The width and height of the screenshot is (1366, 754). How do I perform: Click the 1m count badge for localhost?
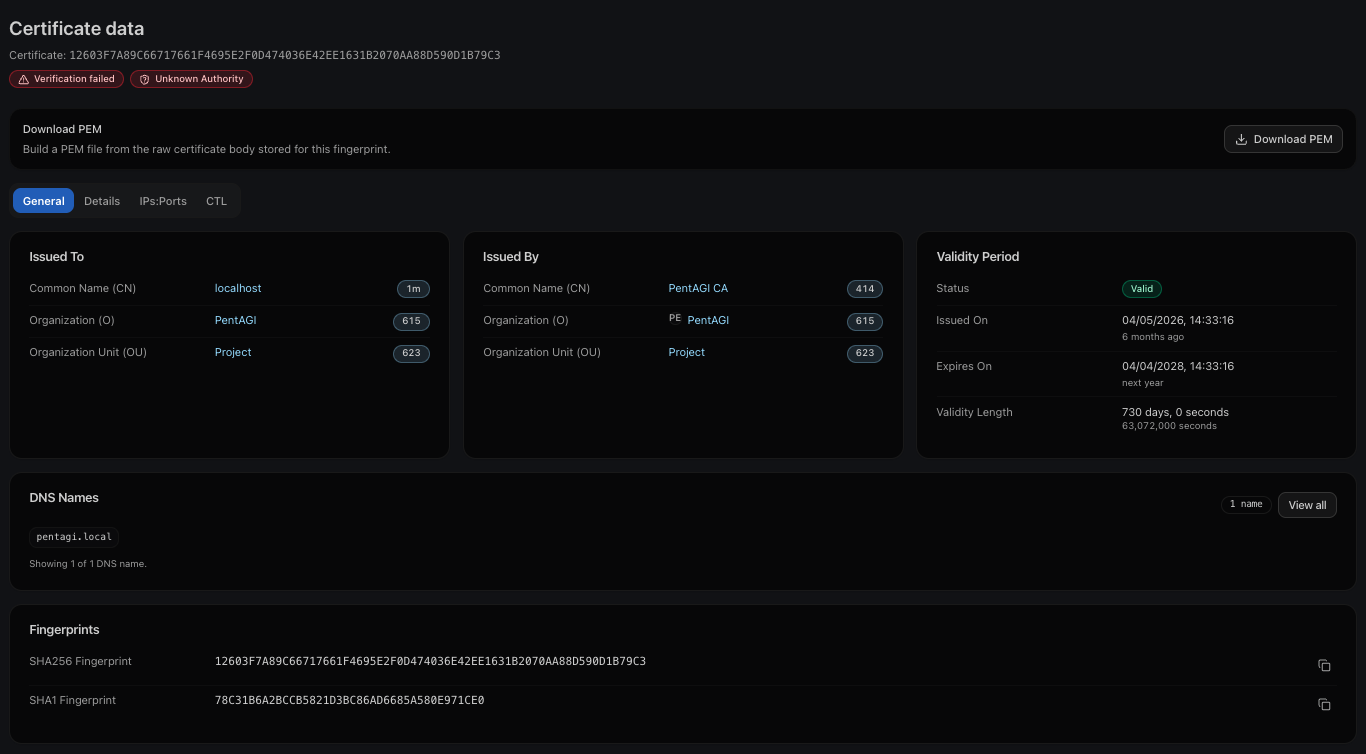click(413, 289)
